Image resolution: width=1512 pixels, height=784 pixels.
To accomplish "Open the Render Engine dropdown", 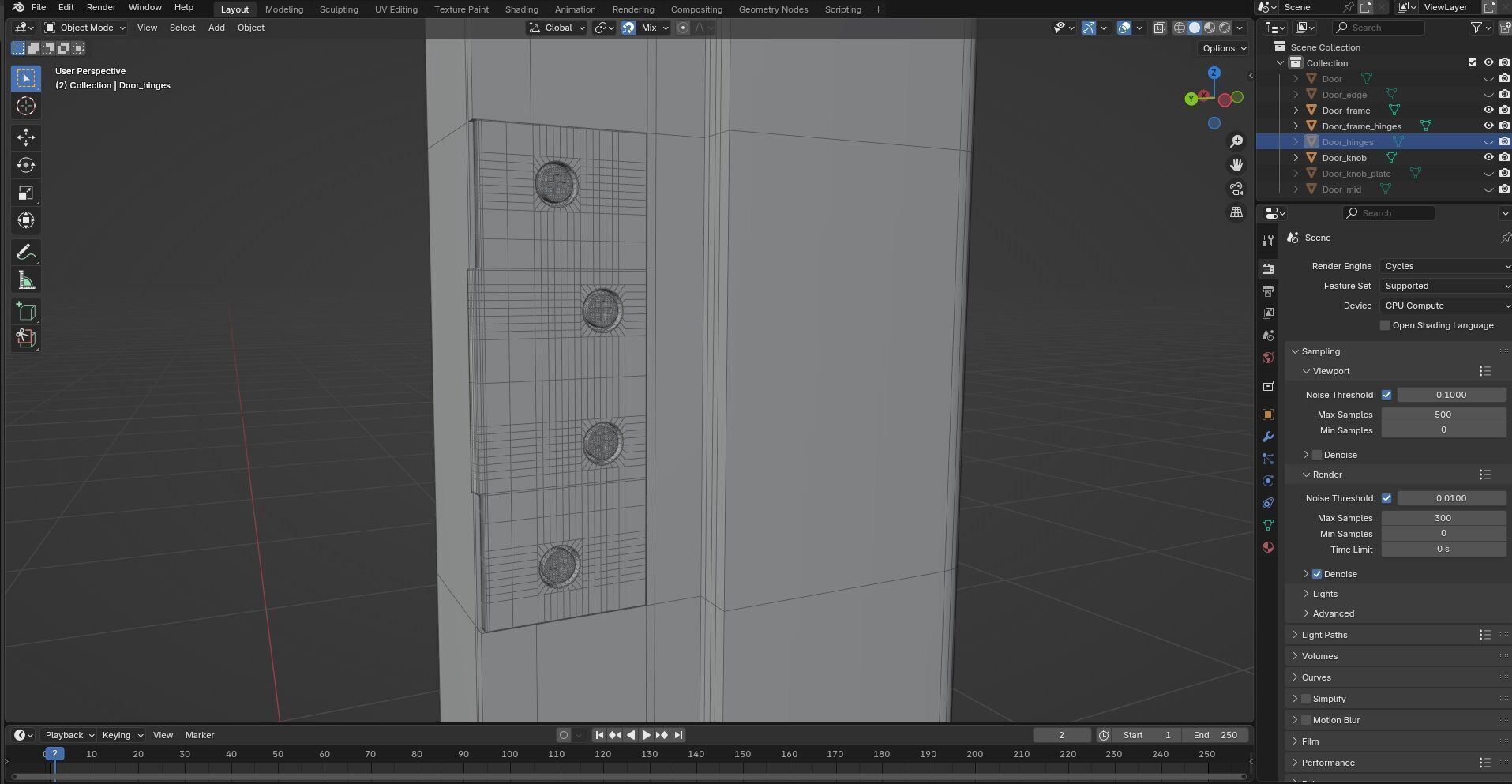I will click(x=1445, y=266).
